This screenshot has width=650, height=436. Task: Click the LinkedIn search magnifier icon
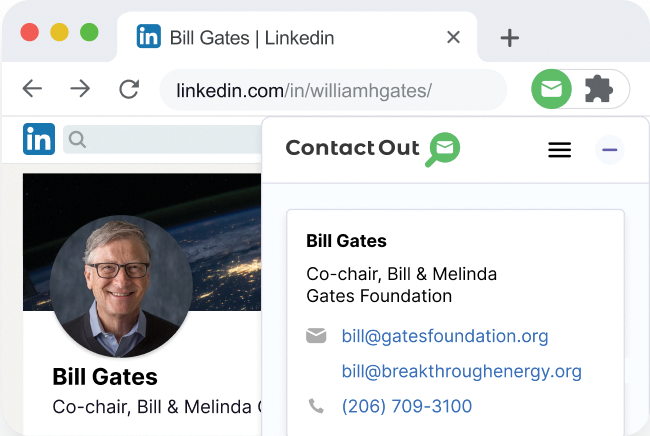(78, 139)
